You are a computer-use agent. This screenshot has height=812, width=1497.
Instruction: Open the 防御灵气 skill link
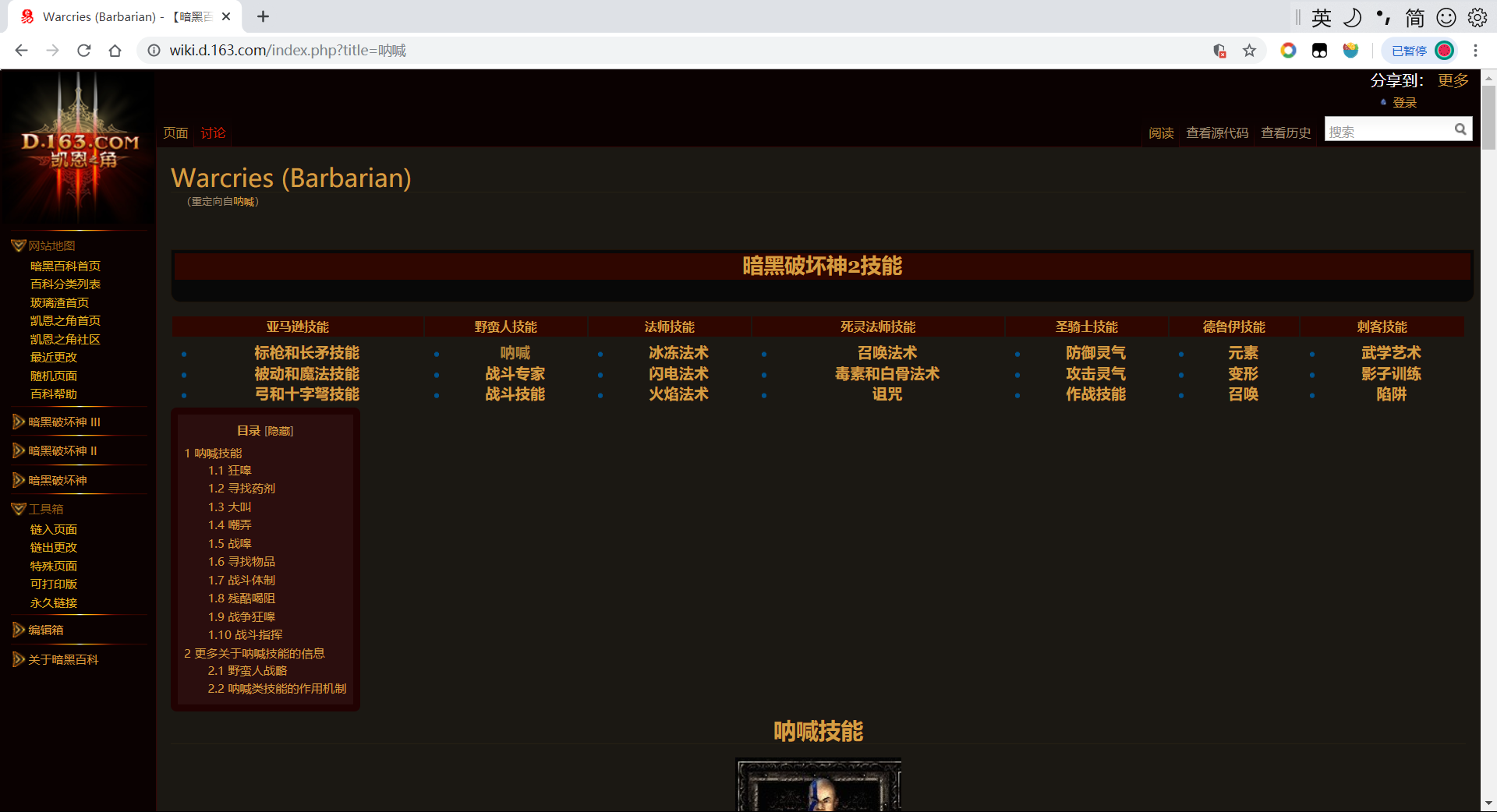tap(1096, 353)
